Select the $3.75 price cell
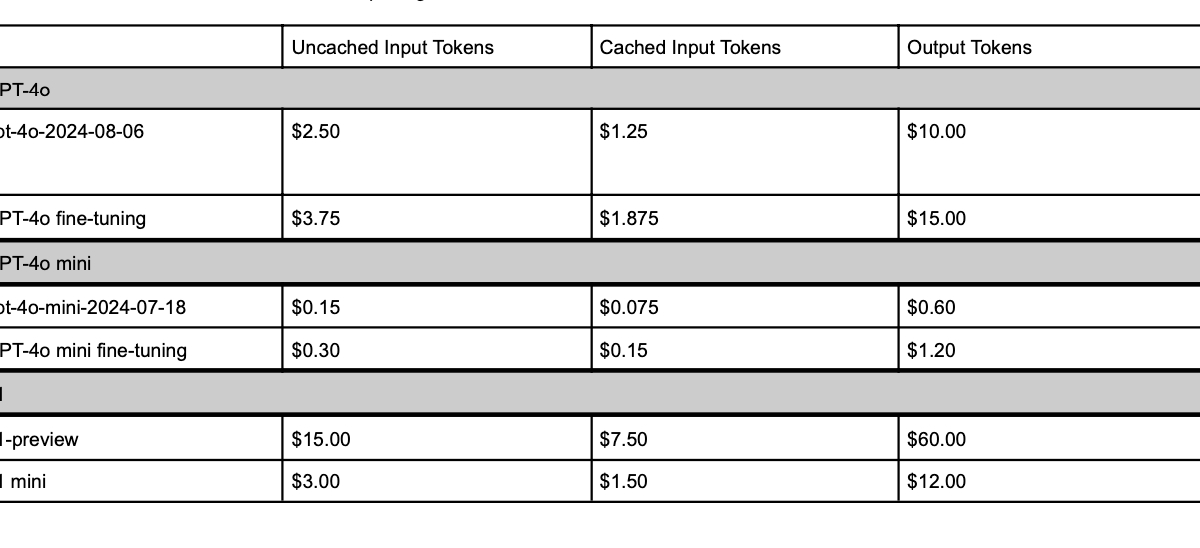1200x548 pixels. coord(316,218)
